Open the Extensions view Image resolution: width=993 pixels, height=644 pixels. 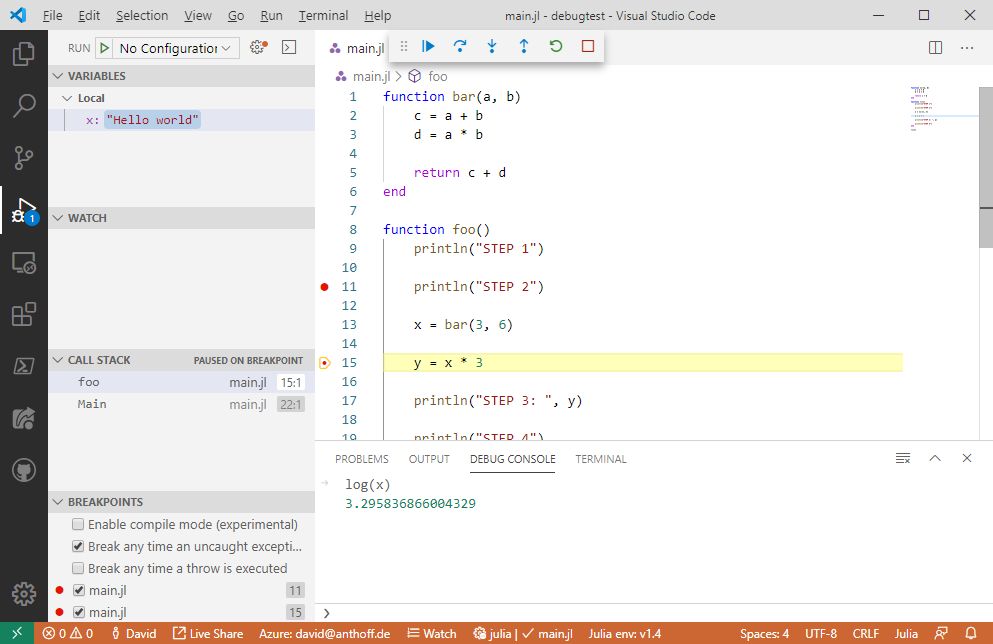(23, 314)
